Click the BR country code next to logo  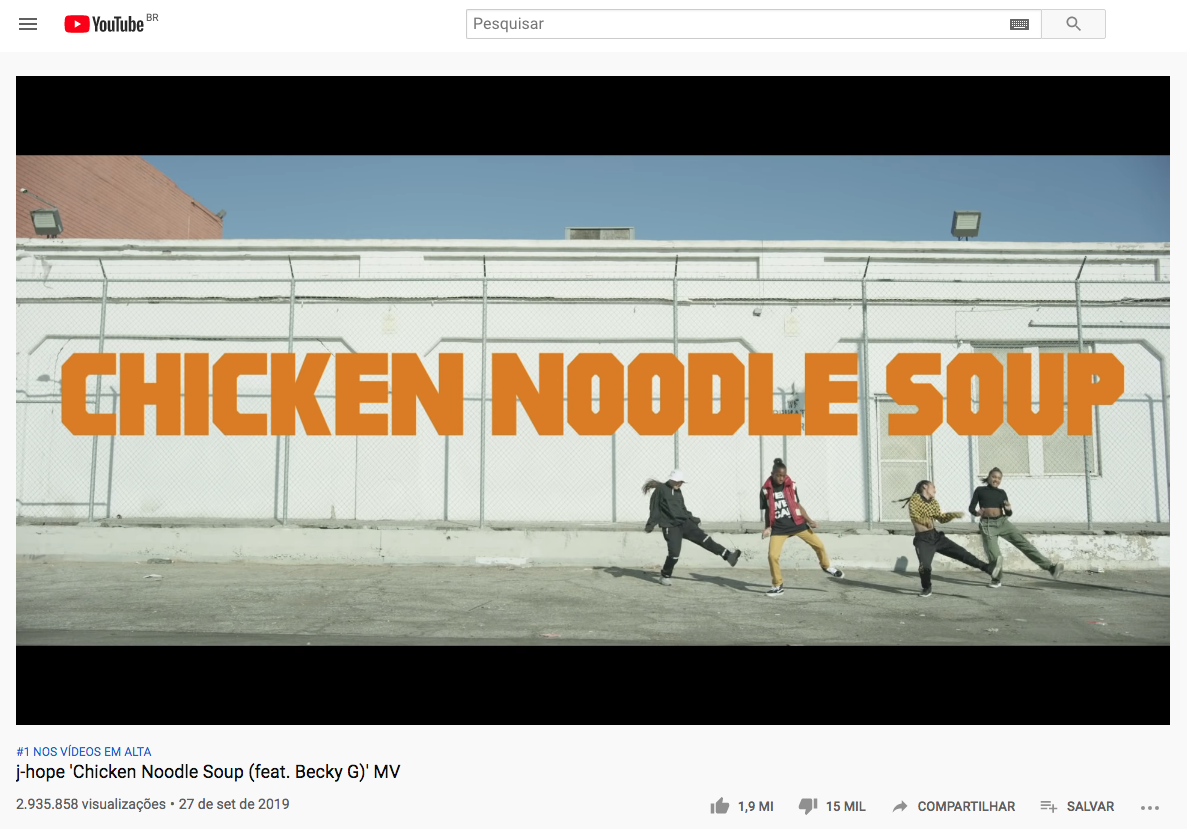click(x=152, y=17)
